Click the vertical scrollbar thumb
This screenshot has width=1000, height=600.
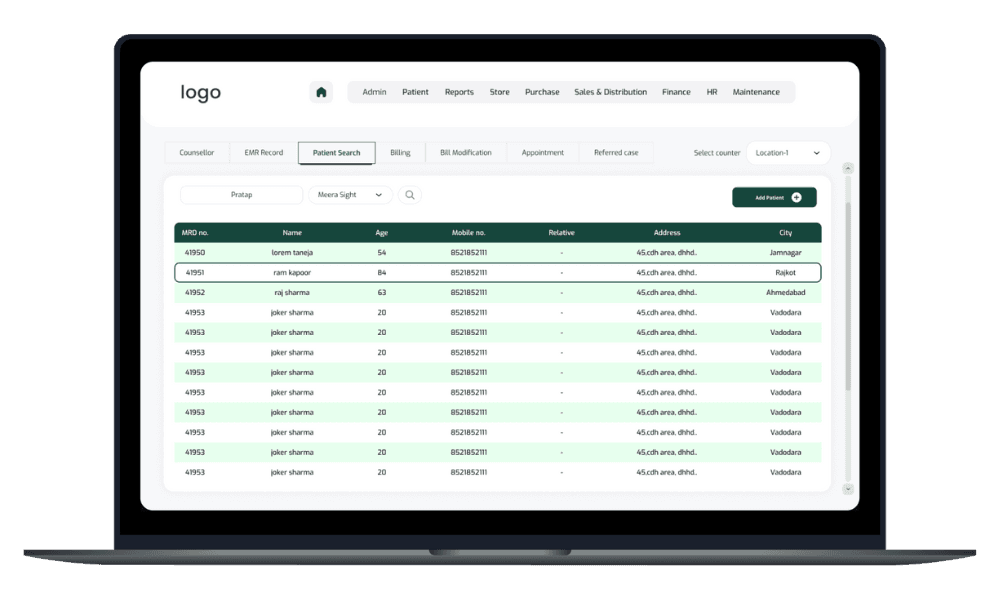click(848, 296)
